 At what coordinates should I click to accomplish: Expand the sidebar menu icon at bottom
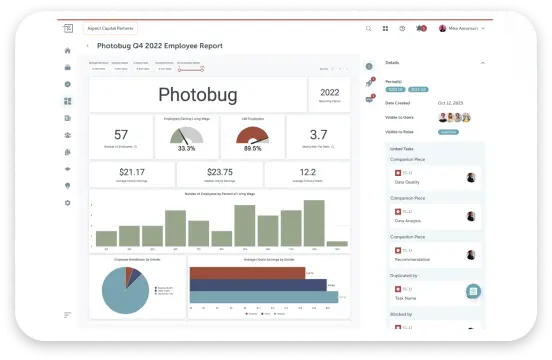[x=67, y=315]
